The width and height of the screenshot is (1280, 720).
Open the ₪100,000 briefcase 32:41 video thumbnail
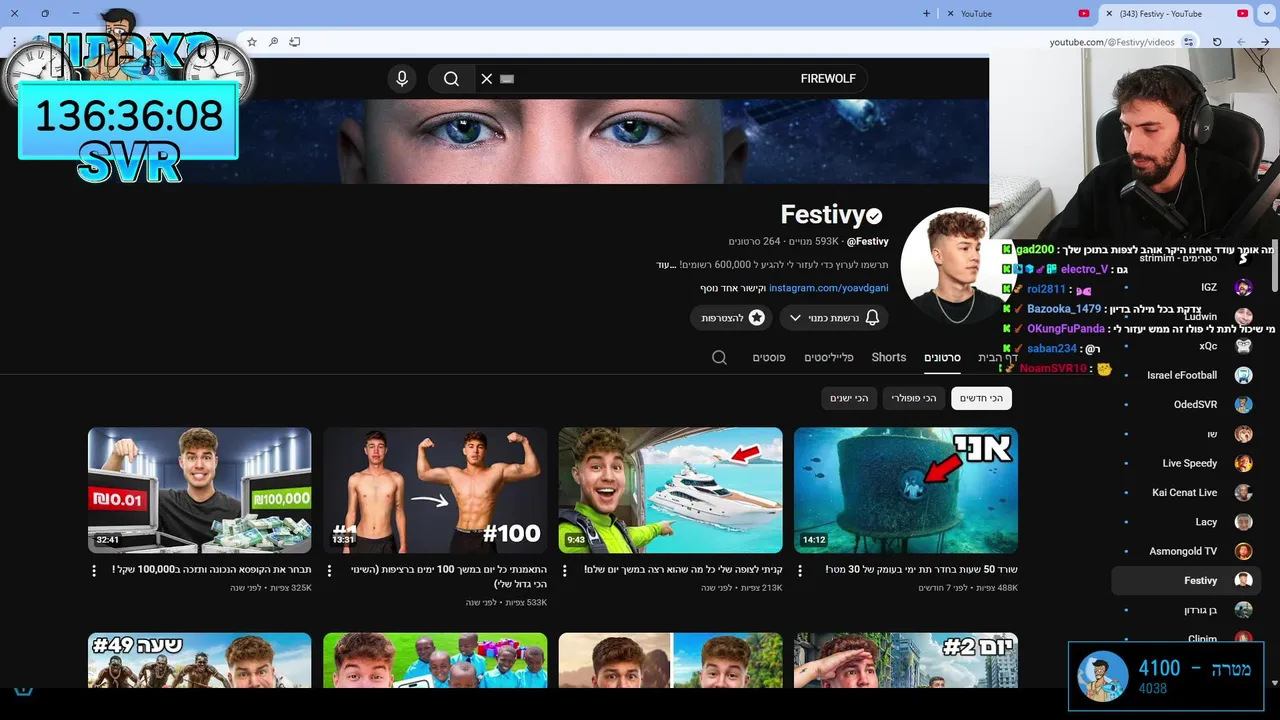(x=199, y=490)
